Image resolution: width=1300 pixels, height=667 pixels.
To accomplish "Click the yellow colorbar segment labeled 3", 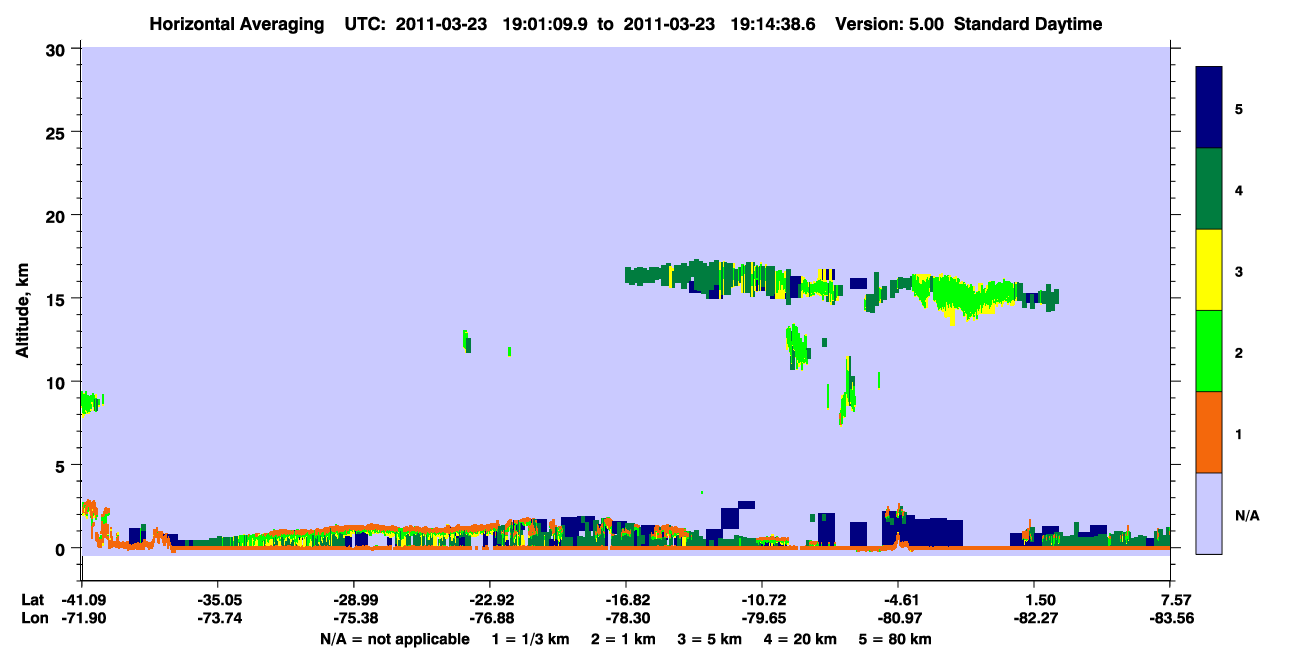I will [1209, 270].
